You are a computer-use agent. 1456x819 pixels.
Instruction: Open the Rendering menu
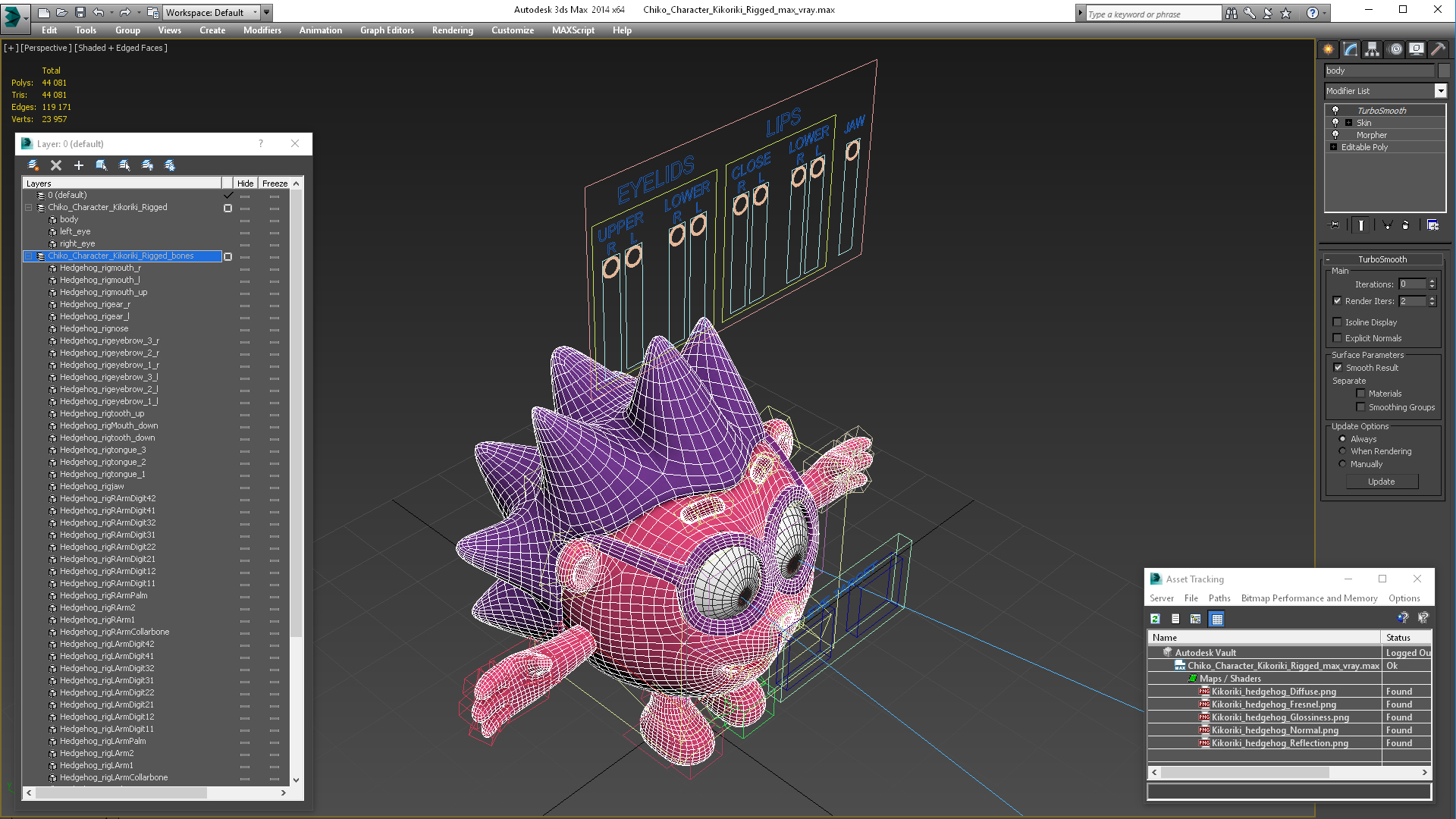453,30
